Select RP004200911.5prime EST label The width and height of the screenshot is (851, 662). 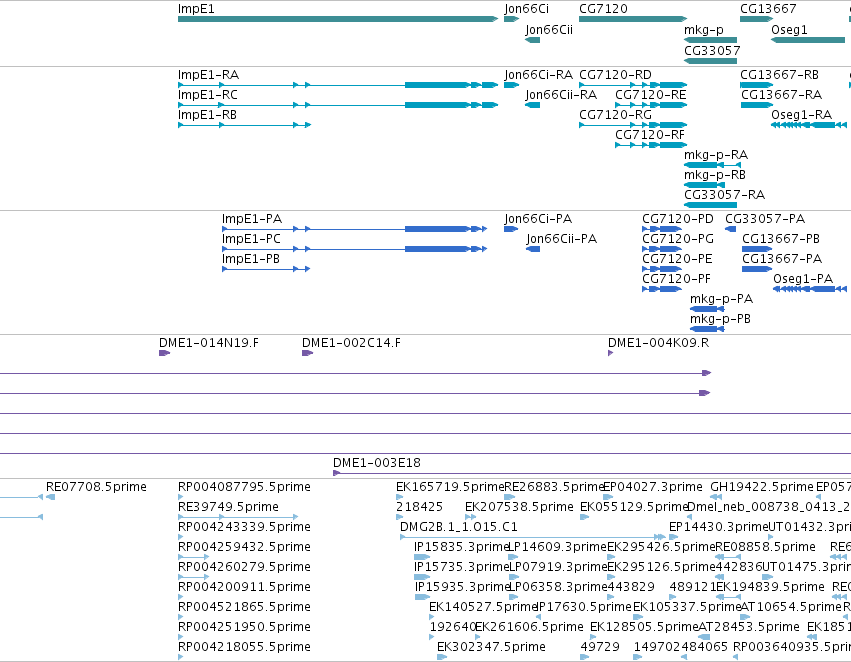pyautogui.click(x=244, y=587)
